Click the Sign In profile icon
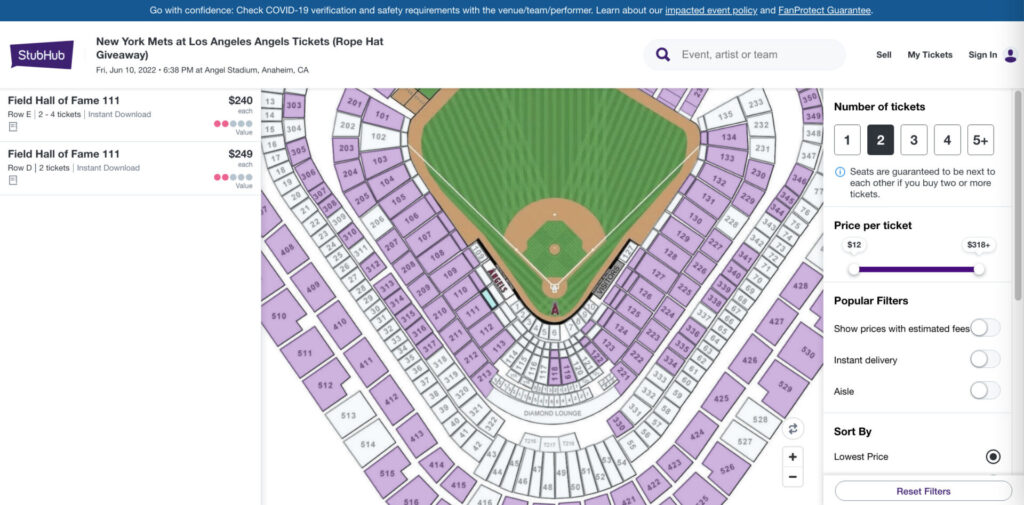 click(1010, 55)
